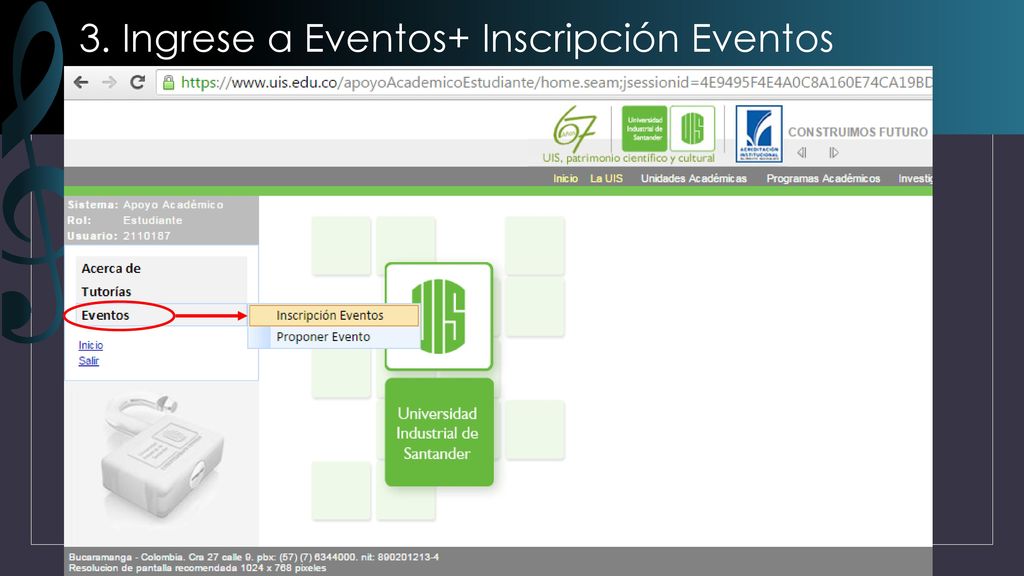Click the green UIS emblem in header

coord(692,129)
